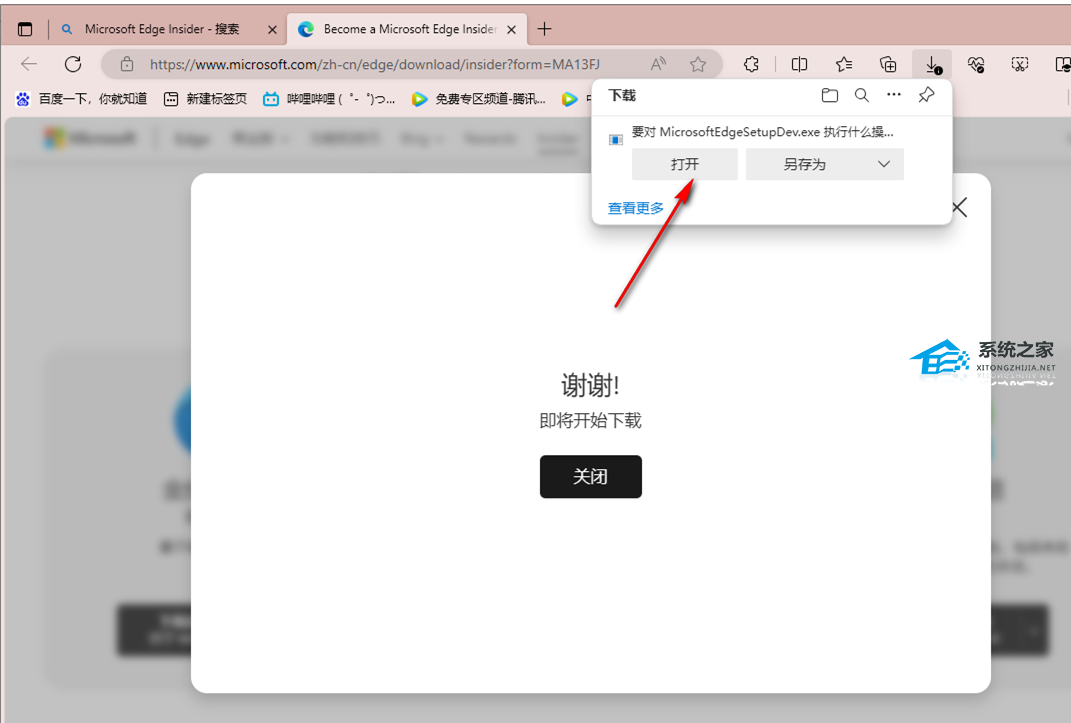Start web capture screenshot icon
This screenshot has height=723, width=1071.
tap(1020, 64)
